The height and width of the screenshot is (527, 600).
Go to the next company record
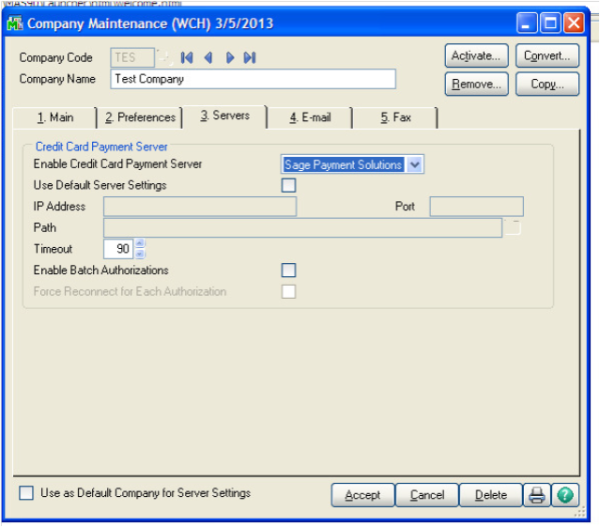point(229,58)
